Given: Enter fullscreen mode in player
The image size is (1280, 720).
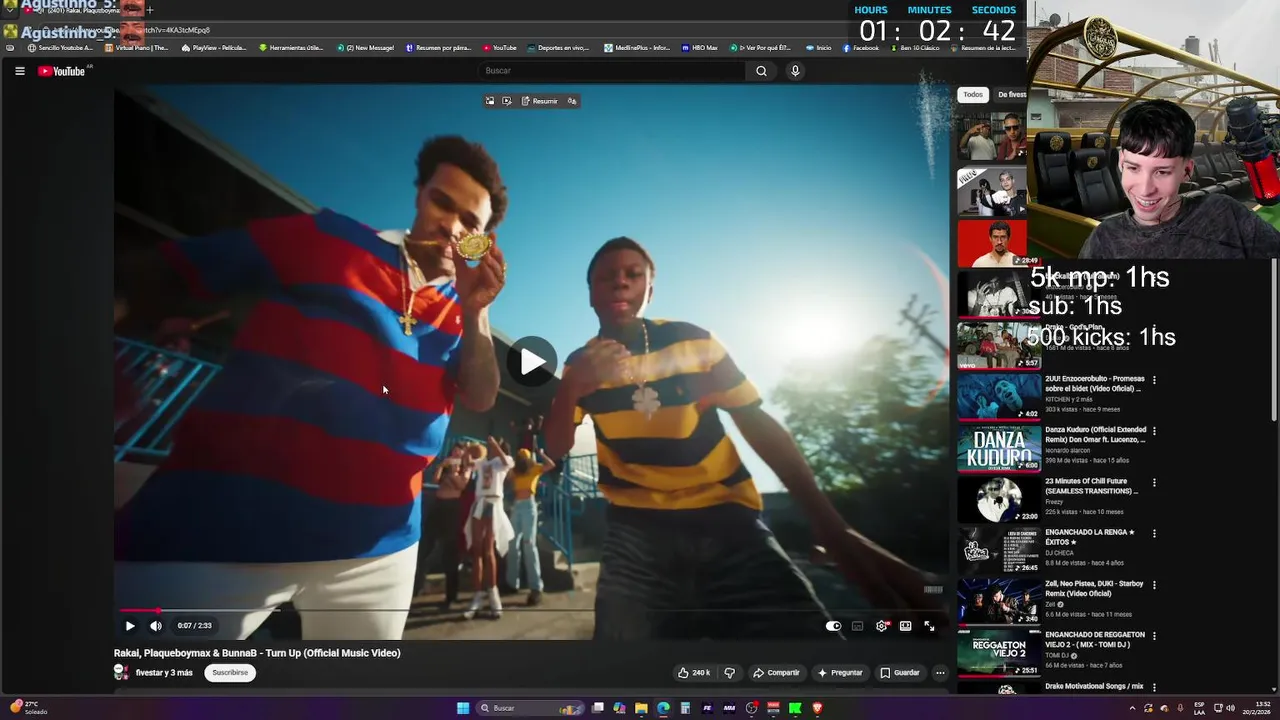Looking at the screenshot, I should (929, 626).
